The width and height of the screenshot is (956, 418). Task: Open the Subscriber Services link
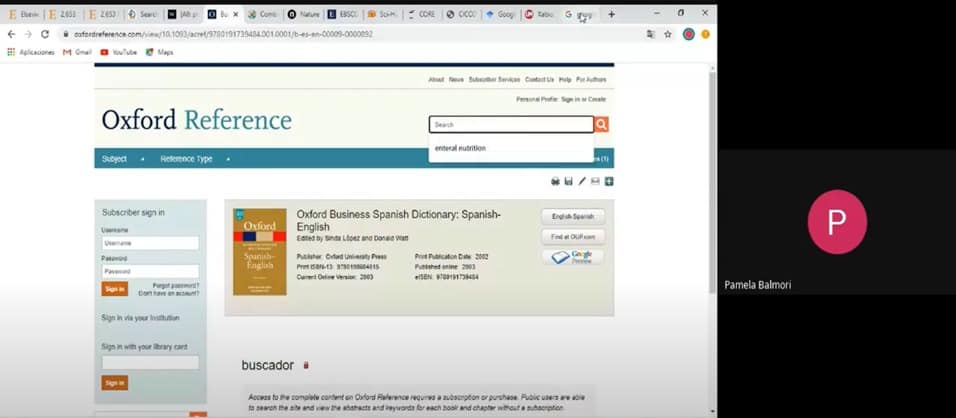494,80
